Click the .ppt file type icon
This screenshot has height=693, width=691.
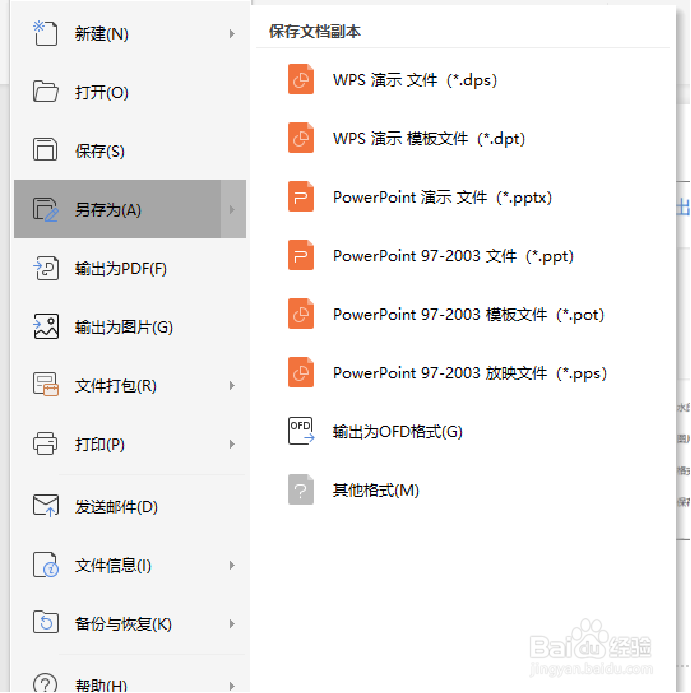pos(301,255)
